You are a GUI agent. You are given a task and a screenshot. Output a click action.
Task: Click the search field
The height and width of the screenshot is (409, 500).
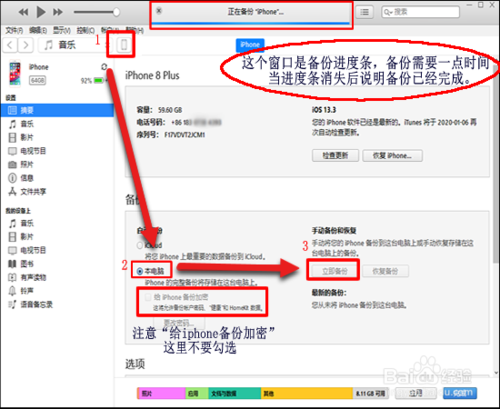click(x=420, y=12)
